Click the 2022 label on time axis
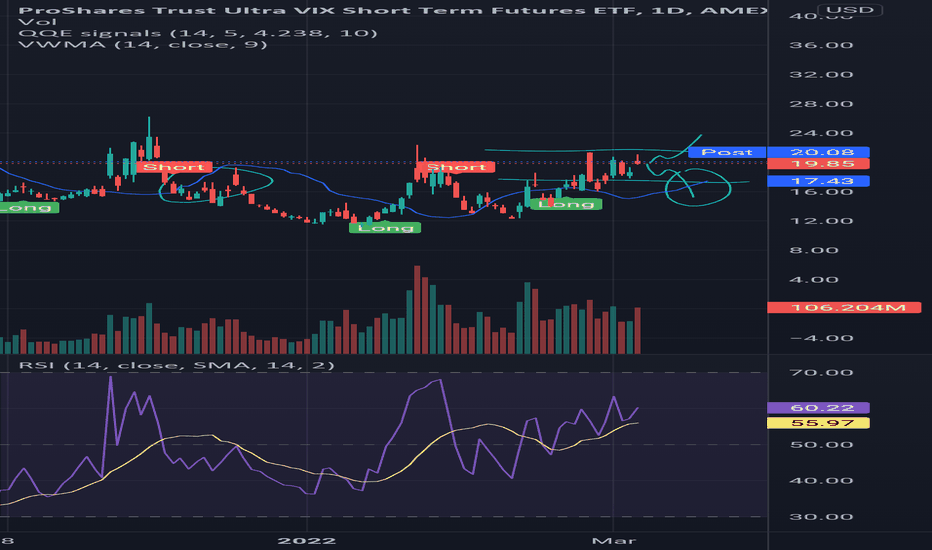932x550 pixels. [307, 540]
